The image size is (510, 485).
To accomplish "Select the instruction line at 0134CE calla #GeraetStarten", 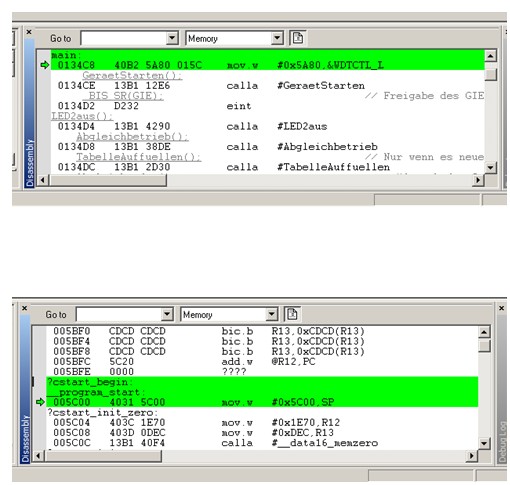I will [x=267, y=86].
